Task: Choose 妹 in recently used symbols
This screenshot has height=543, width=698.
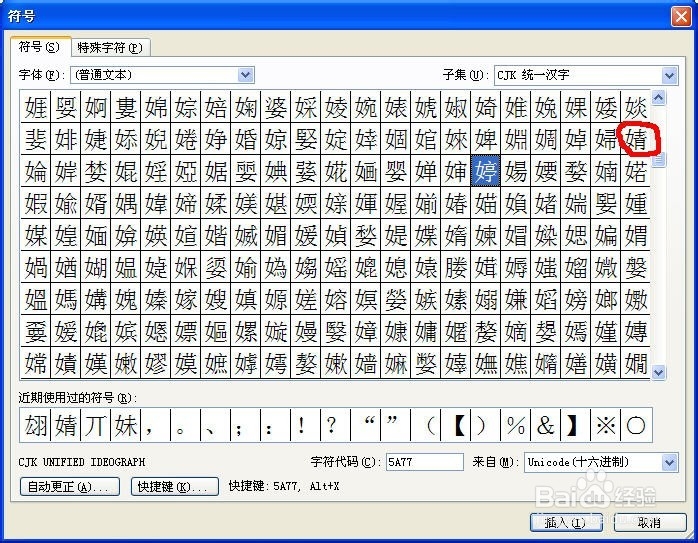Action: (x=126, y=425)
